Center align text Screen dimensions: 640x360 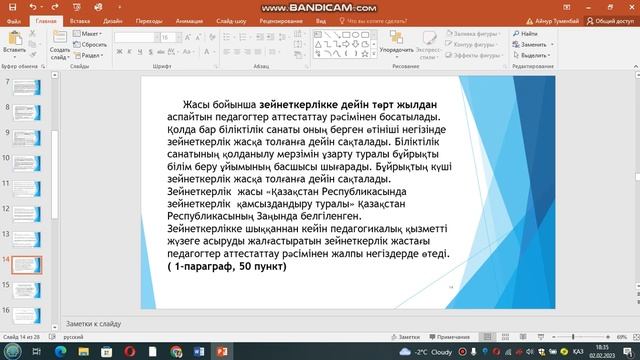click(237, 52)
